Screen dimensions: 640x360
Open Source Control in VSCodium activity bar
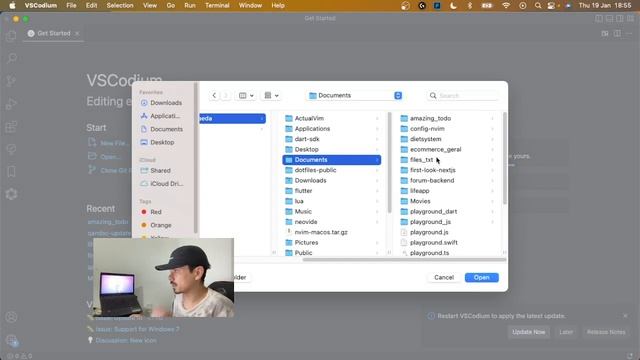point(11,80)
